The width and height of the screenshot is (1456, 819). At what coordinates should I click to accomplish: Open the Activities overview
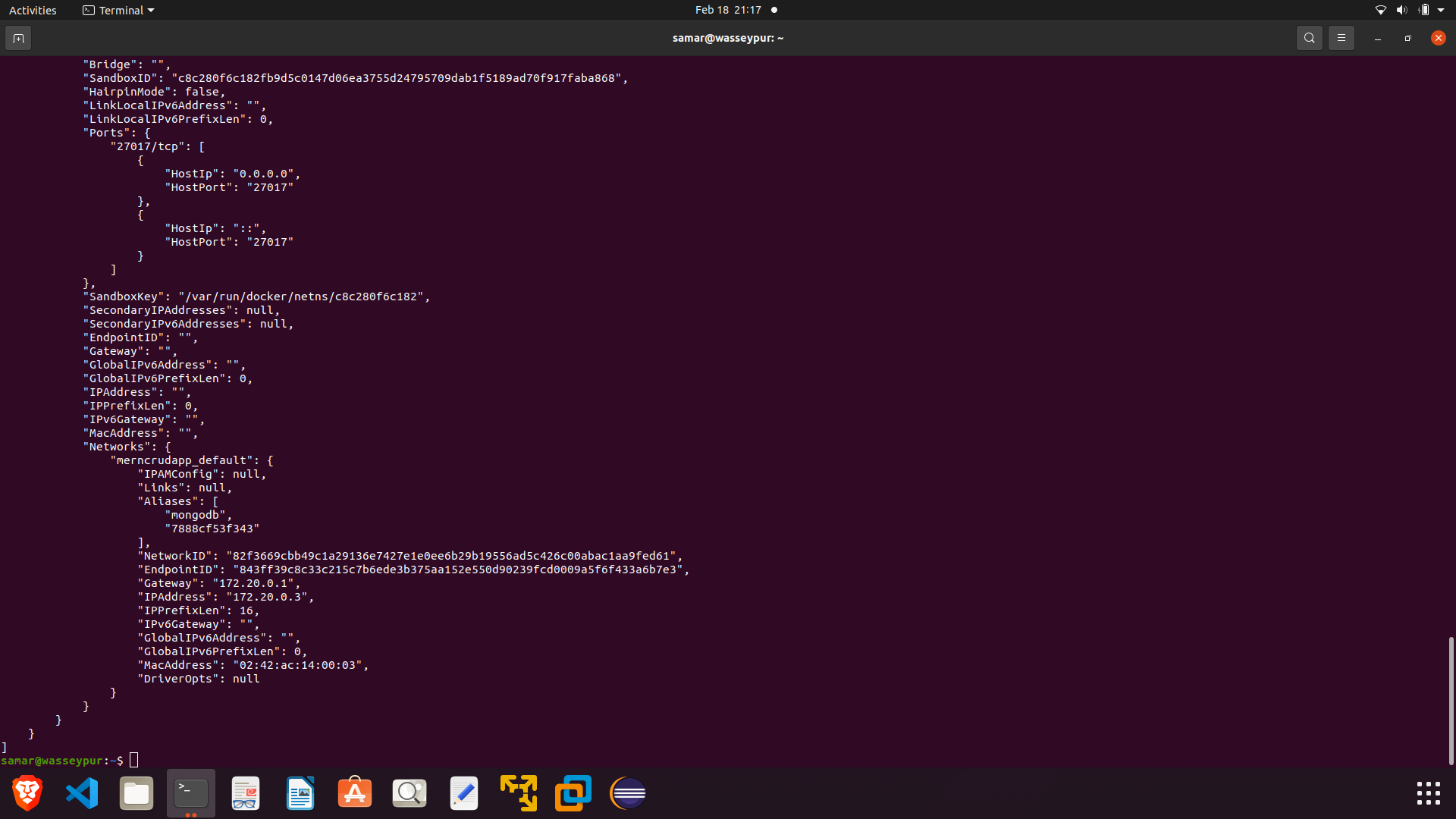(33, 10)
